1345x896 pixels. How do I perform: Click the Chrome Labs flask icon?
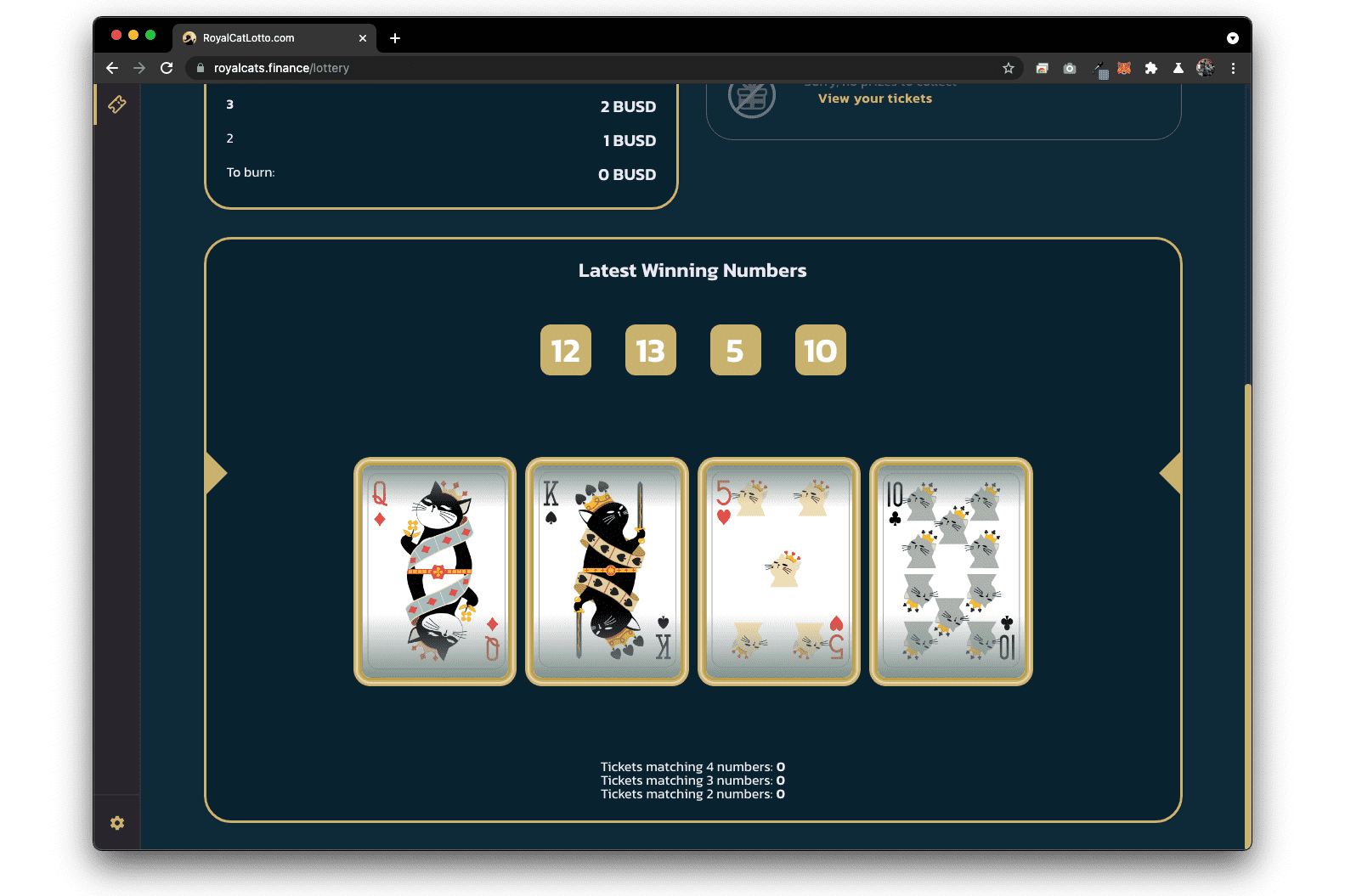[x=1178, y=68]
